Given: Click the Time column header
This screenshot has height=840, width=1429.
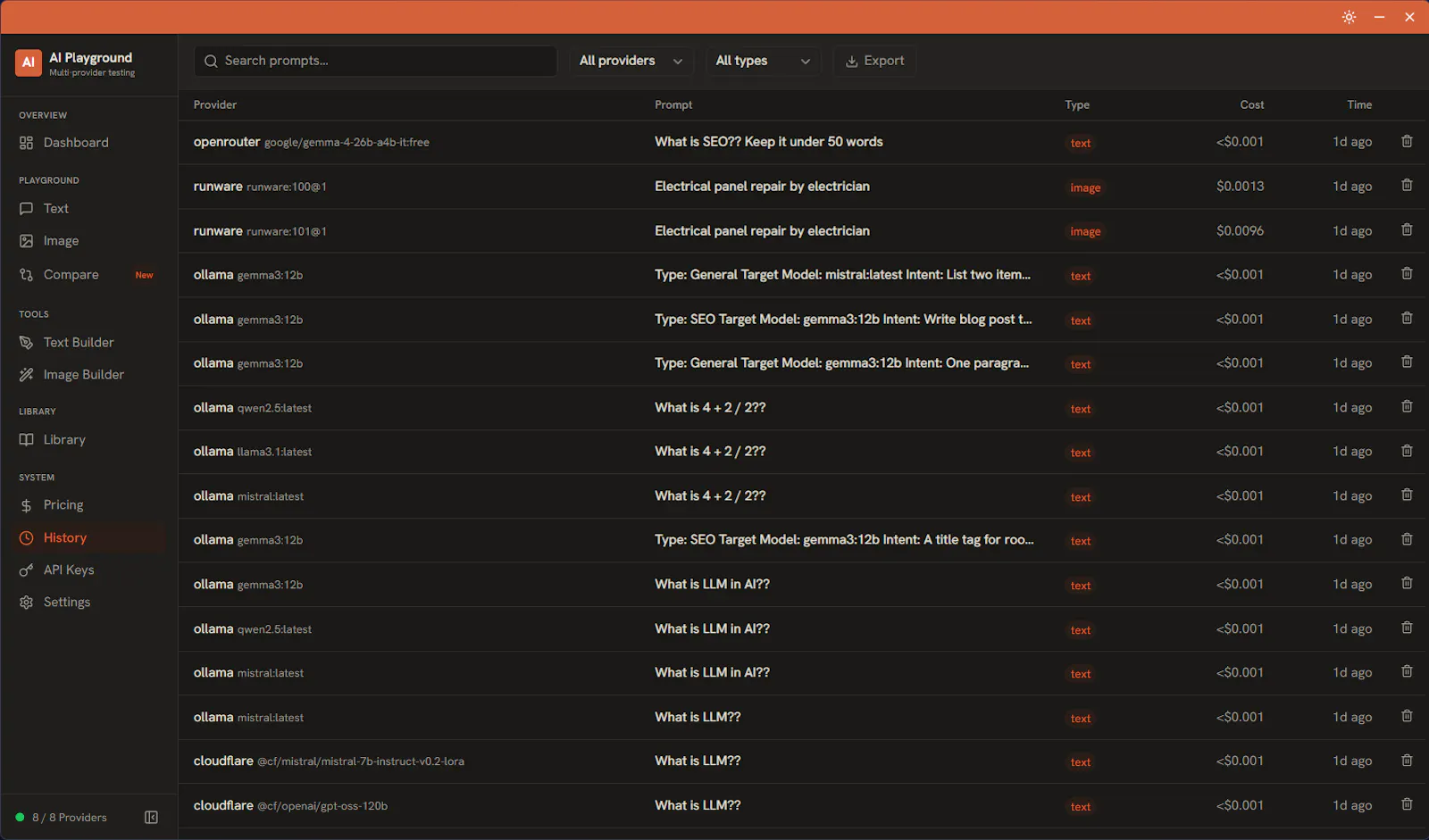Looking at the screenshot, I should (x=1359, y=104).
